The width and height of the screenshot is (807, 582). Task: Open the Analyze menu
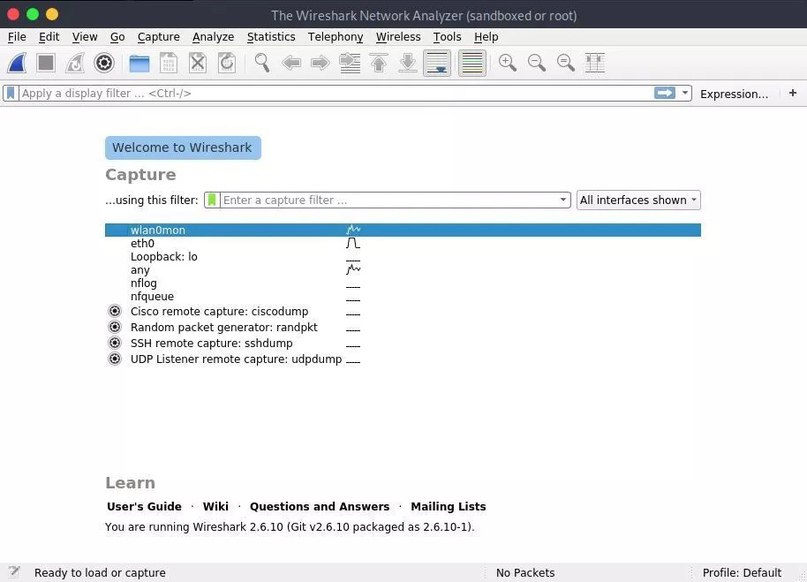tap(213, 37)
